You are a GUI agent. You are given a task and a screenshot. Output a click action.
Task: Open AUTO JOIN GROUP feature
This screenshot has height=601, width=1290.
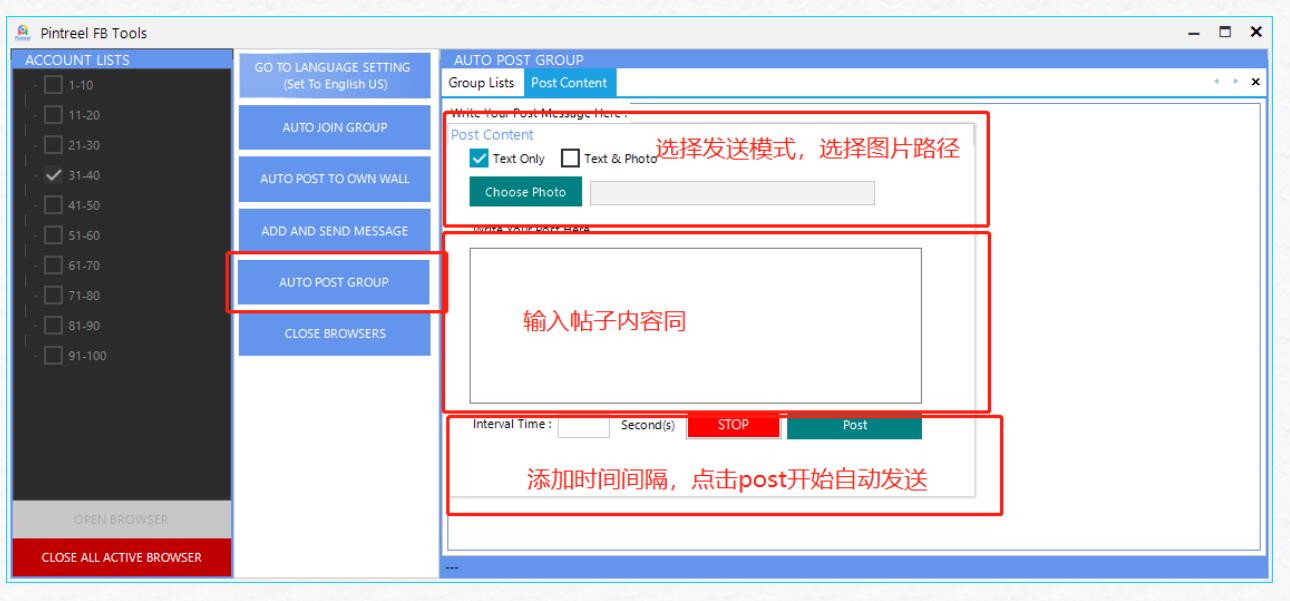pos(335,127)
